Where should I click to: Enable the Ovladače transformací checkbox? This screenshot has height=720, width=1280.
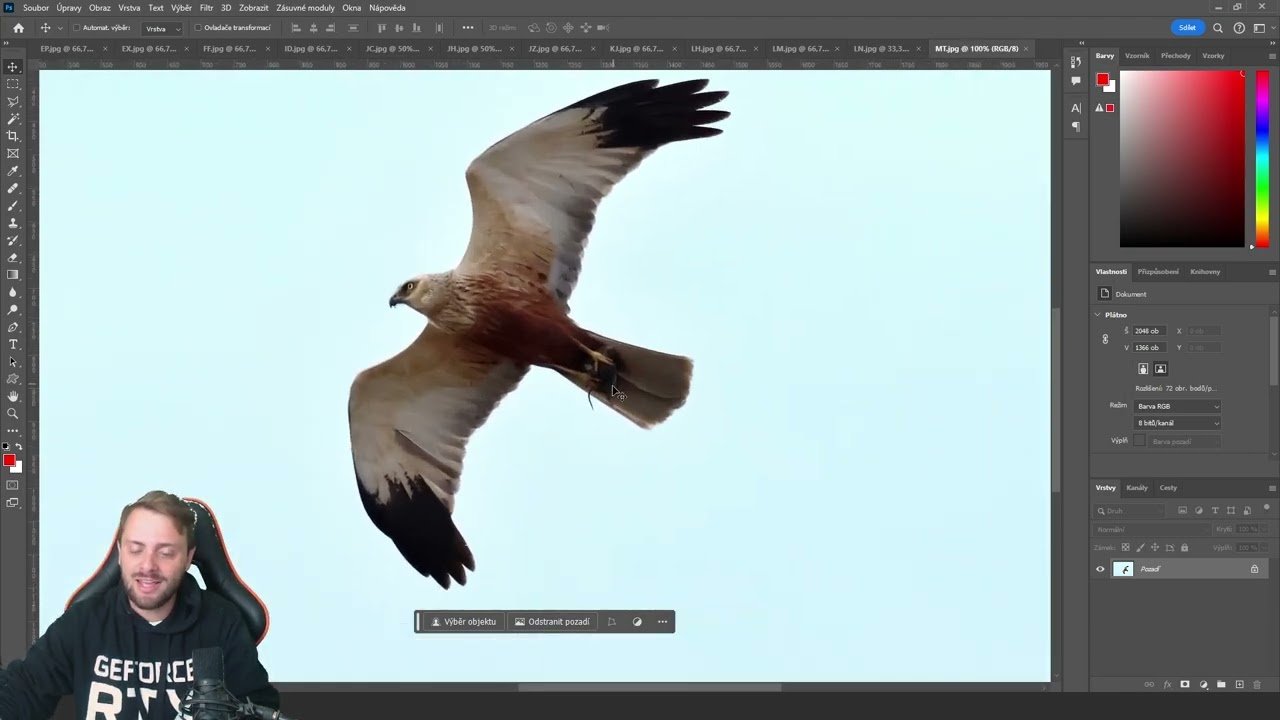click(198, 28)
